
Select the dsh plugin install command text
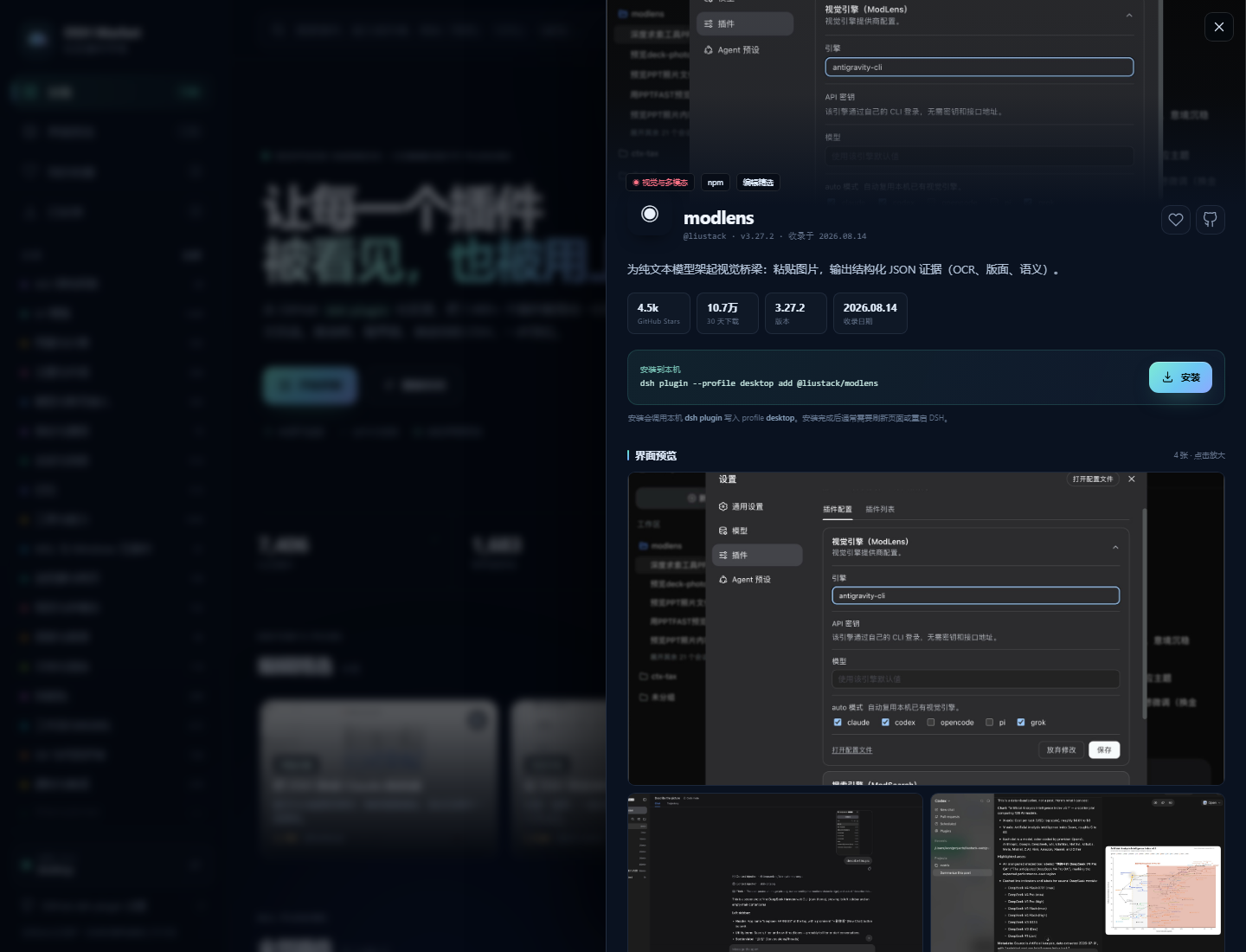click(x=759, y=383)
